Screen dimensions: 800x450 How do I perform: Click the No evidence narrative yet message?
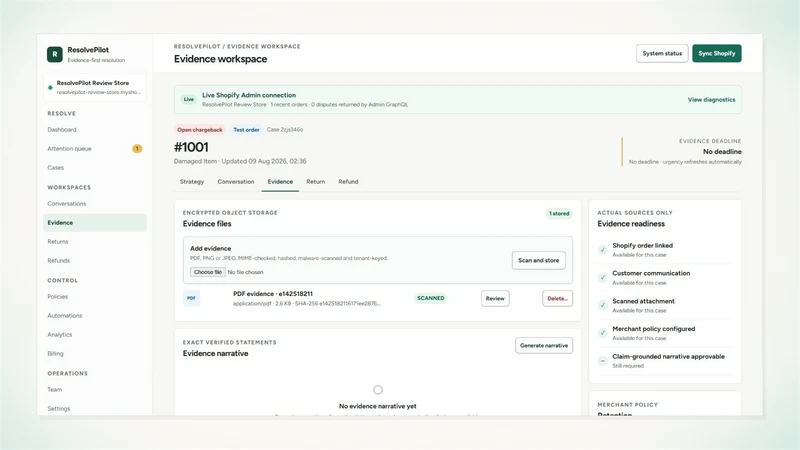point(378,406)
